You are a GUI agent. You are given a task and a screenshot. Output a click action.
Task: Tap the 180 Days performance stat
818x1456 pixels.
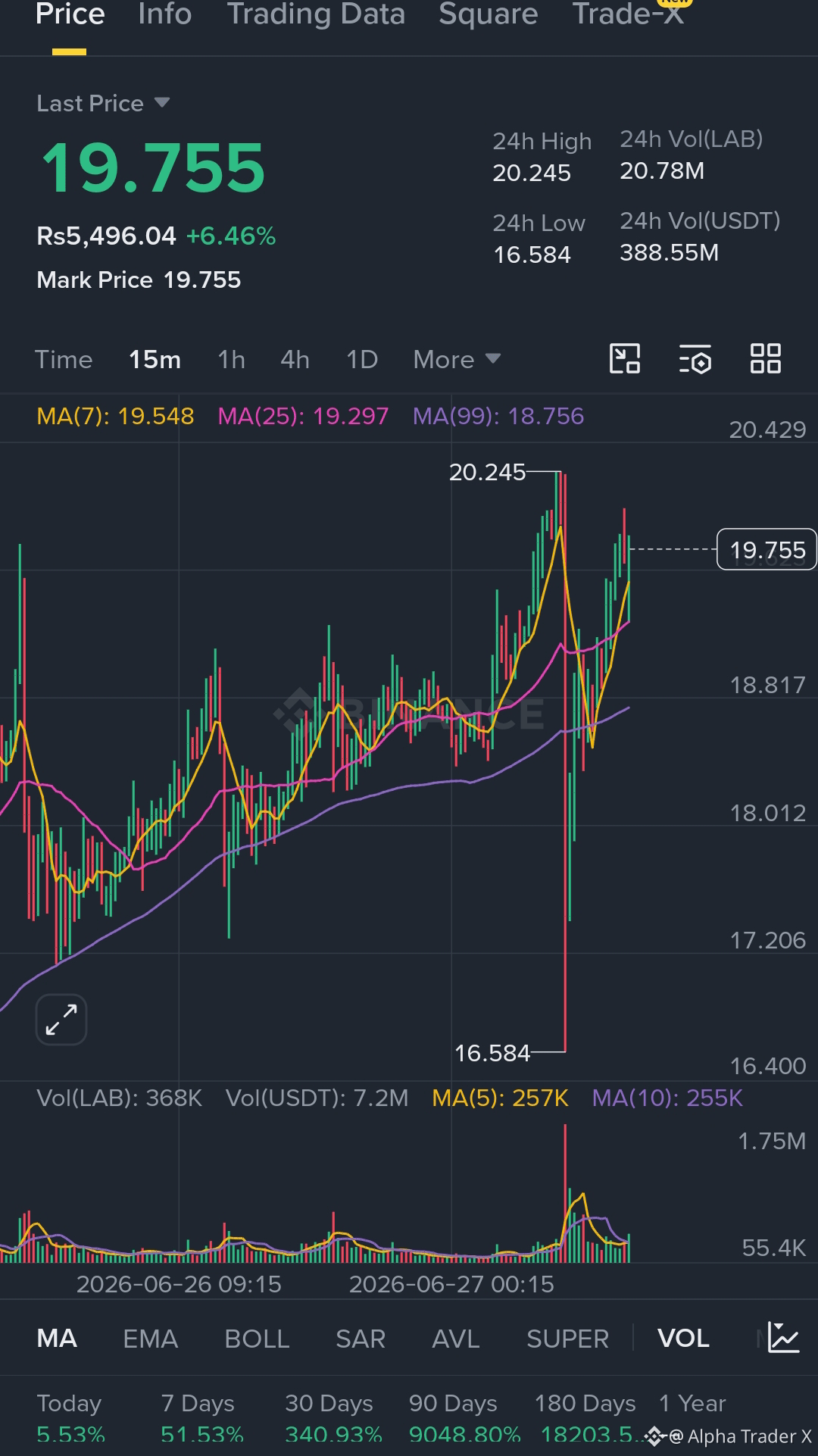pyautogui.click(x=588, y=1418)
